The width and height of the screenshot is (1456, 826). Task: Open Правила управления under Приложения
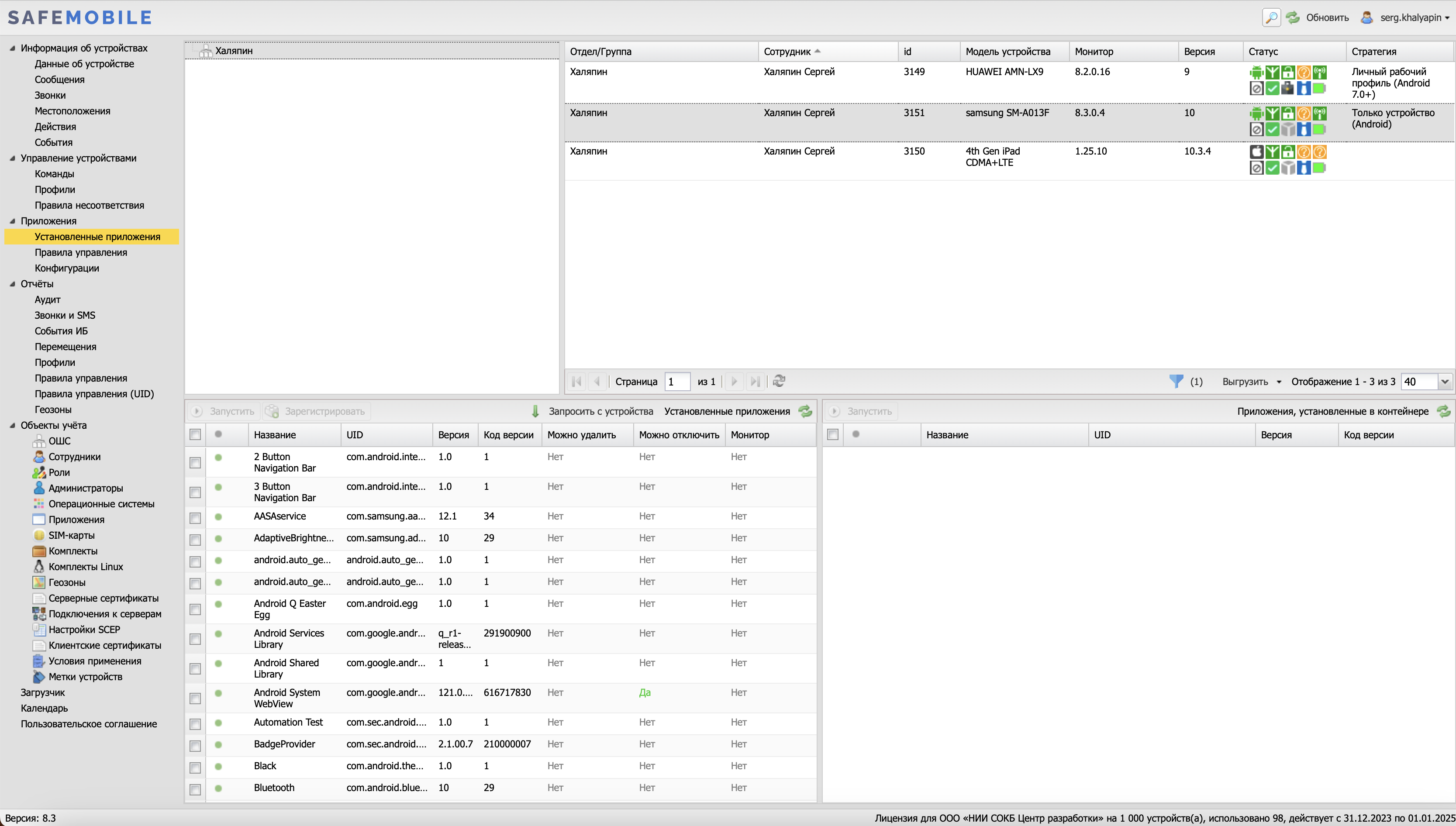tap(81, 252)
